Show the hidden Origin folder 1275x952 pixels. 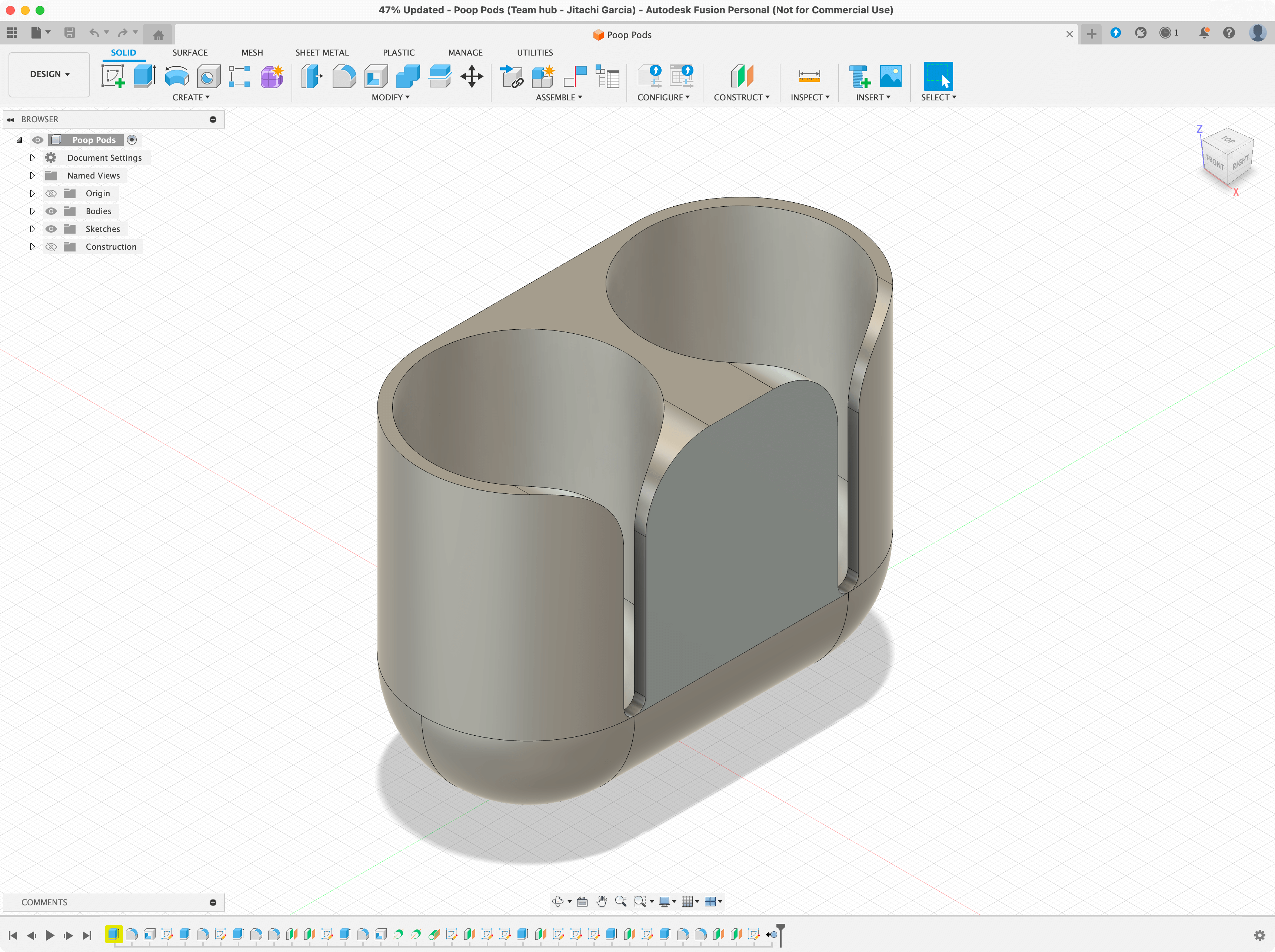pyautogui.click(x=51, y=194)
